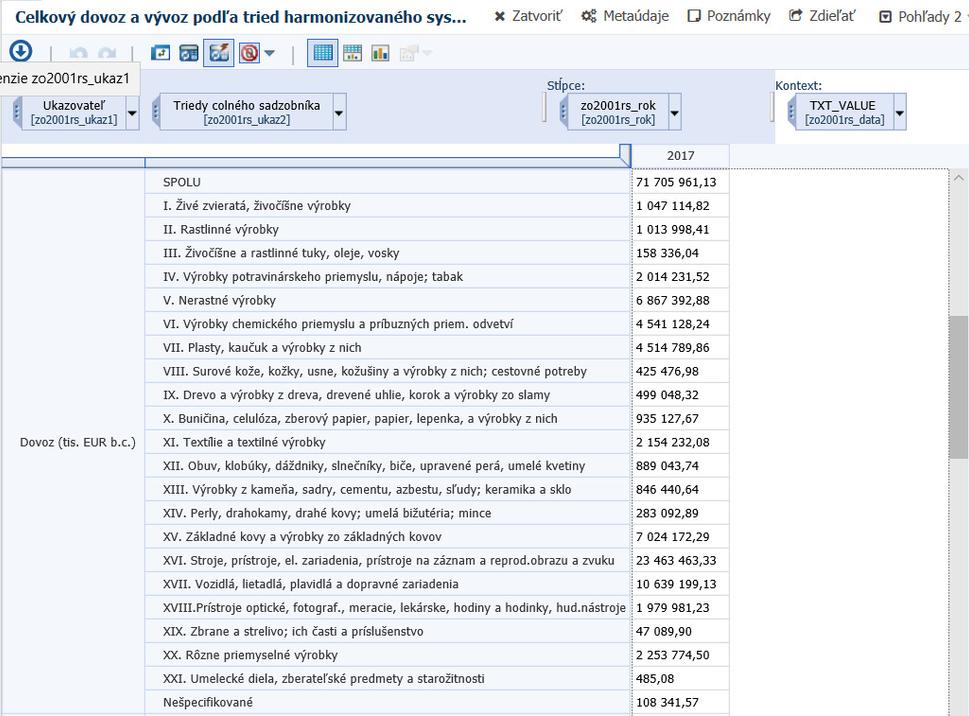Select the 2017 column header
Image resolution: width=969 pixels, height=716 pixels.
click(x=680, y=156)
